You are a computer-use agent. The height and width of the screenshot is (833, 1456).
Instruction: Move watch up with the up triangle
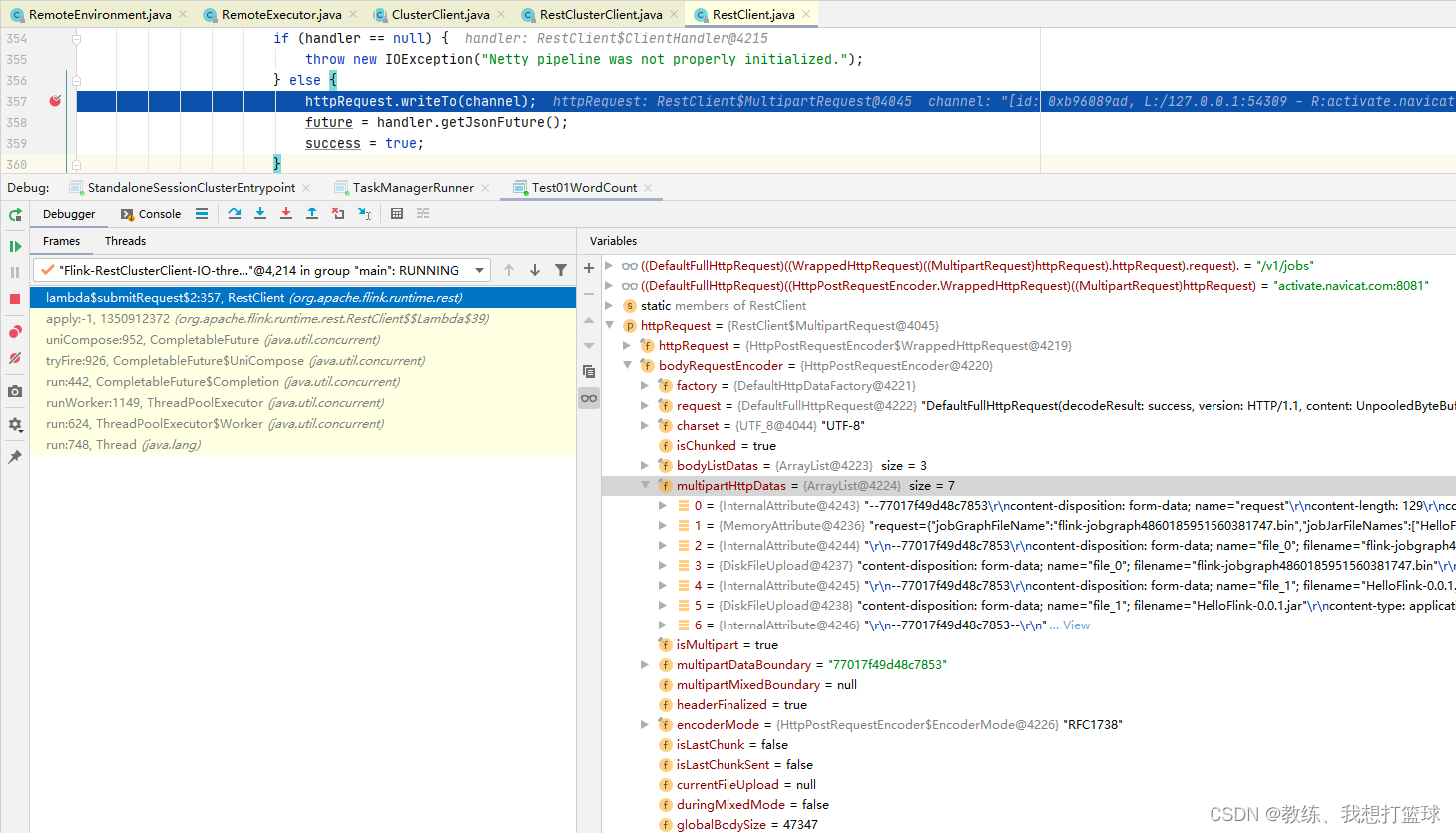pos(589,320)
